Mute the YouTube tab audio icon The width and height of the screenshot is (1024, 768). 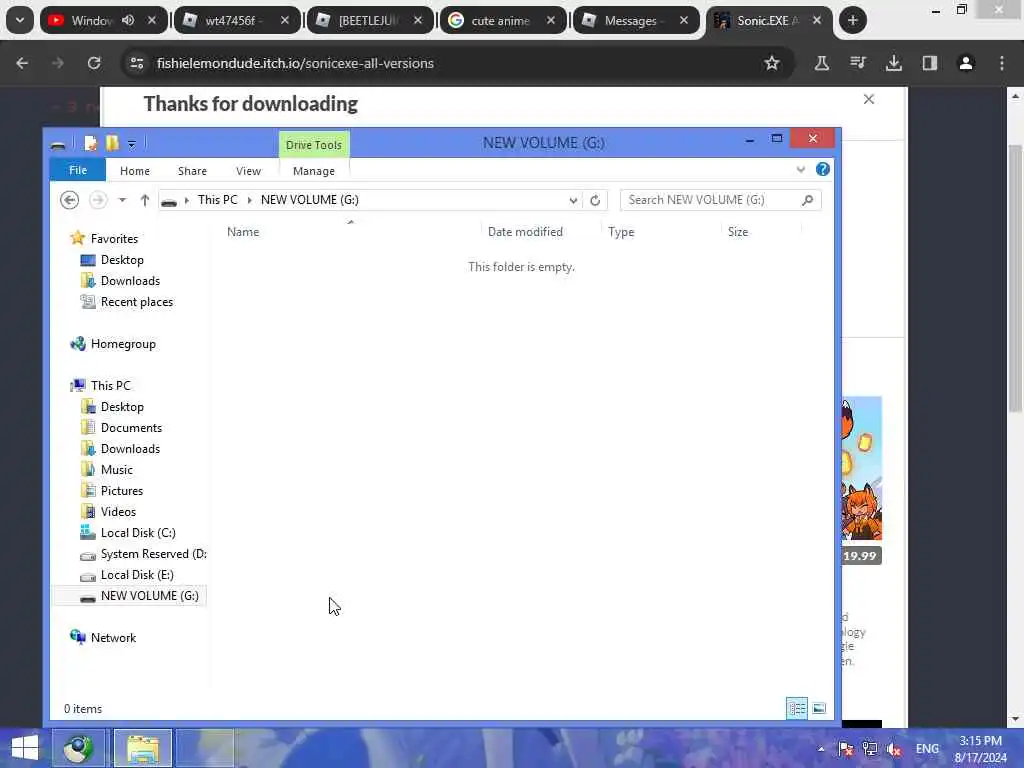[x=128, y=20]
